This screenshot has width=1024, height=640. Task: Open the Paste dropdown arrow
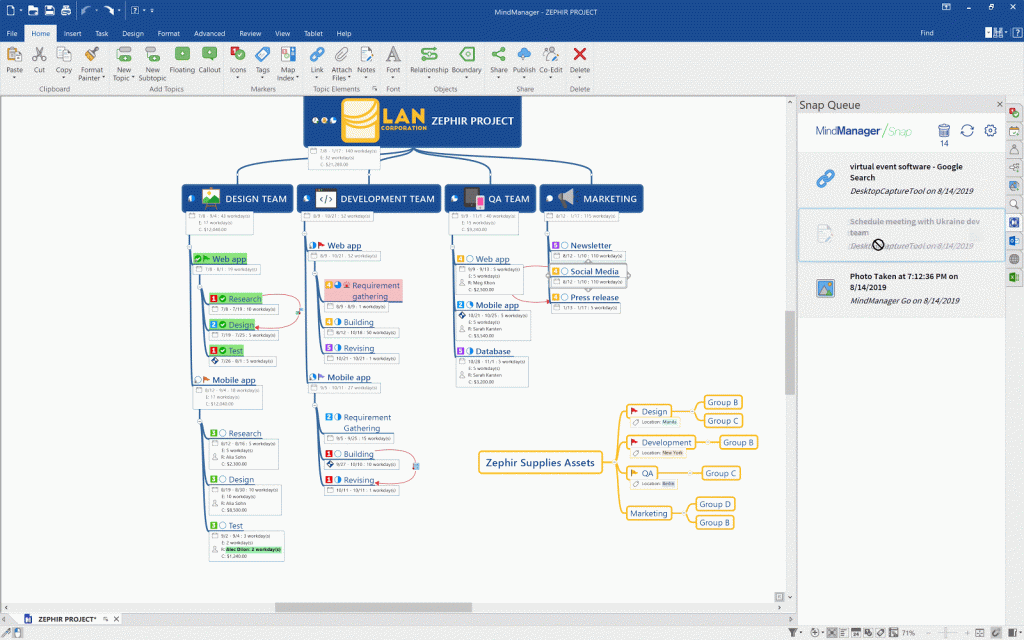pyautogui.click(x=14, y=78)
